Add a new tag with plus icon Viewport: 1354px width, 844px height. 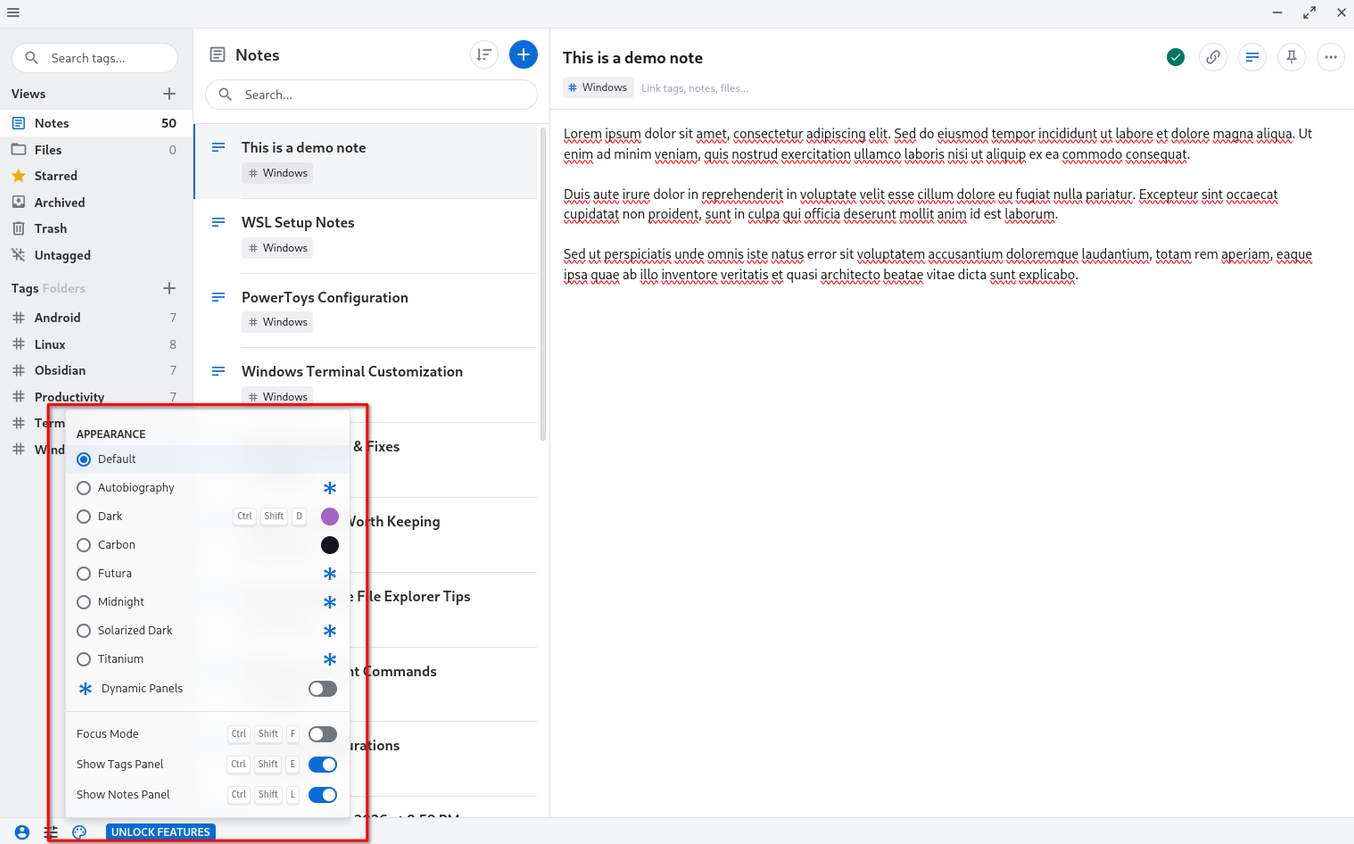[169, 288]
